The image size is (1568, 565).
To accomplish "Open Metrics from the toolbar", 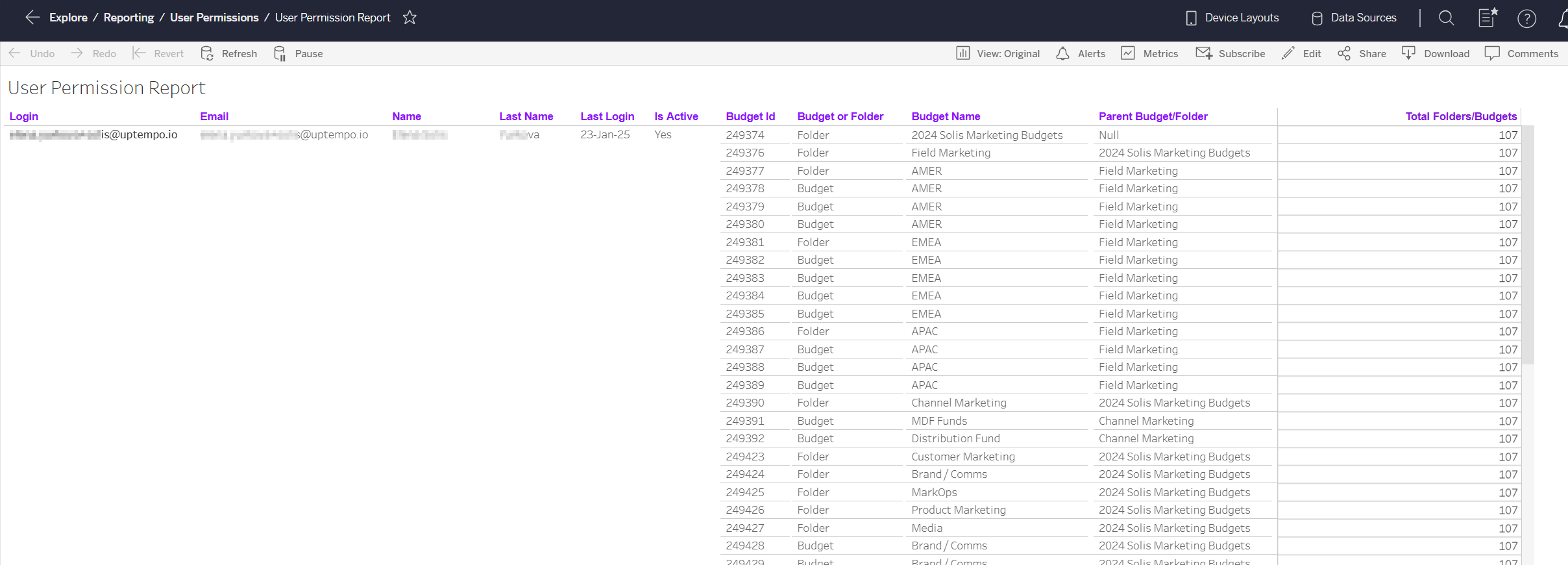I will [x=1149, y=53].
